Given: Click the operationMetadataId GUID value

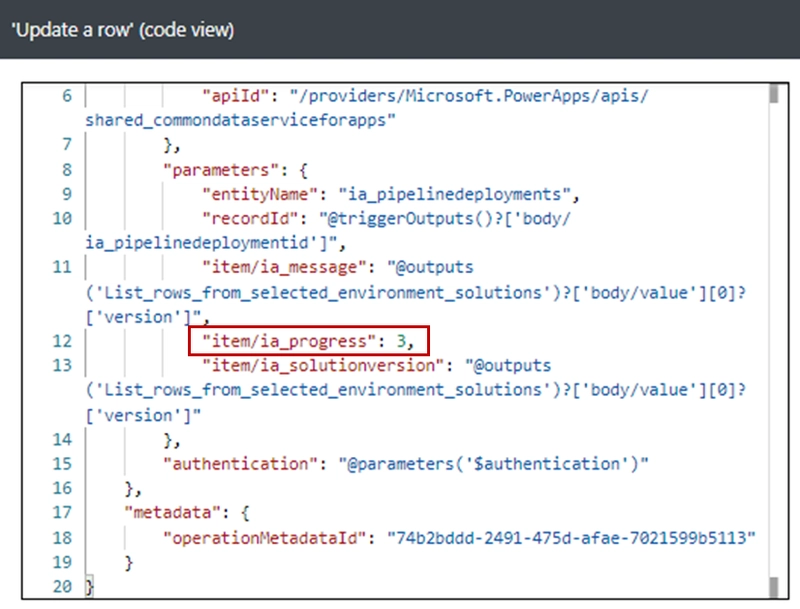Looking at the screenshot, I should tap(572, 538).
